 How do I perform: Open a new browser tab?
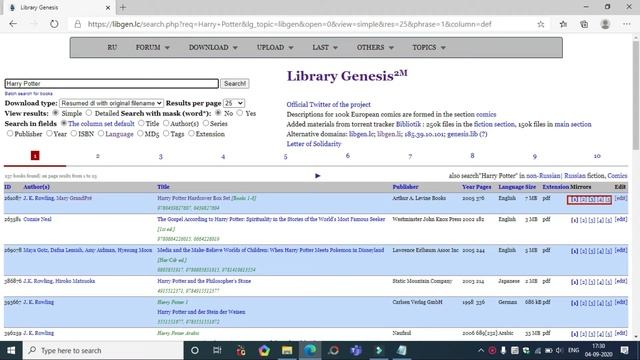coord(123,7)
